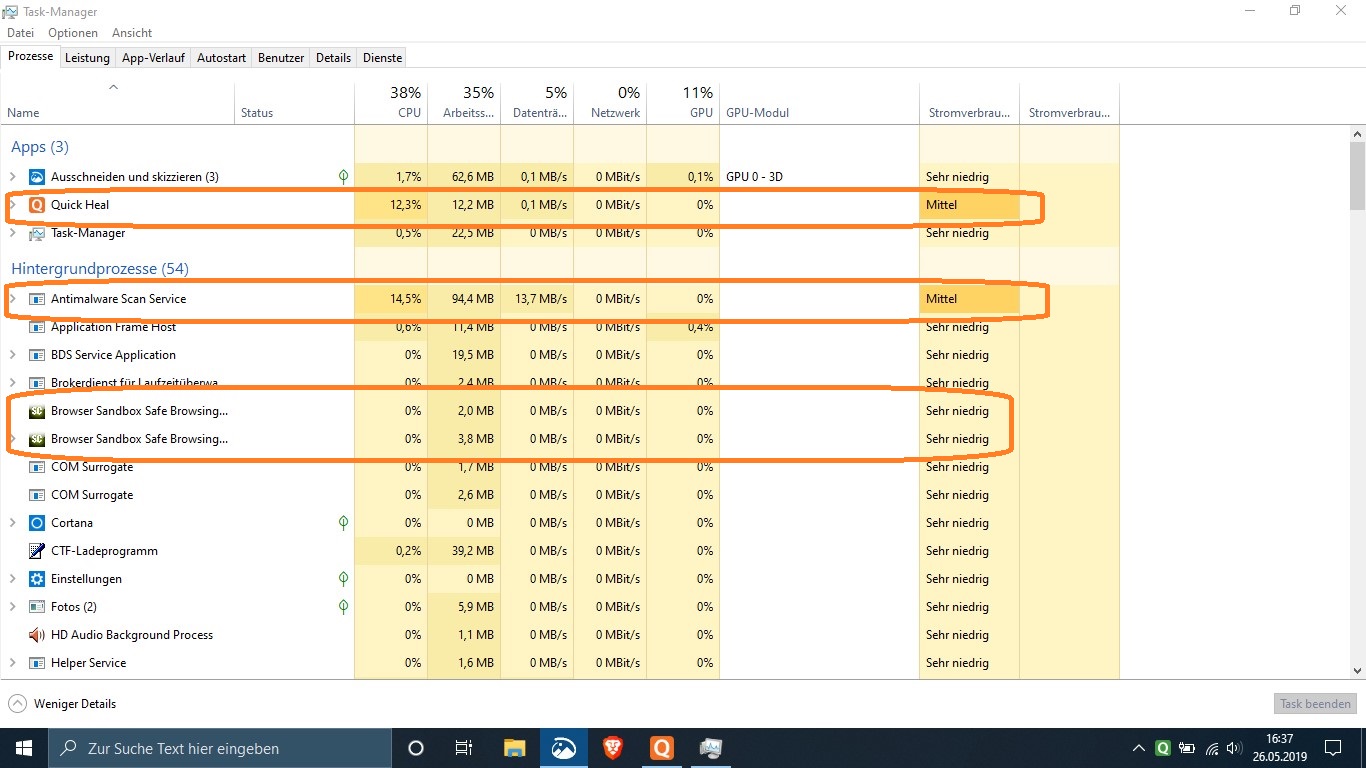
Task: Click the Task beenden button
Action: (1315, 704)
